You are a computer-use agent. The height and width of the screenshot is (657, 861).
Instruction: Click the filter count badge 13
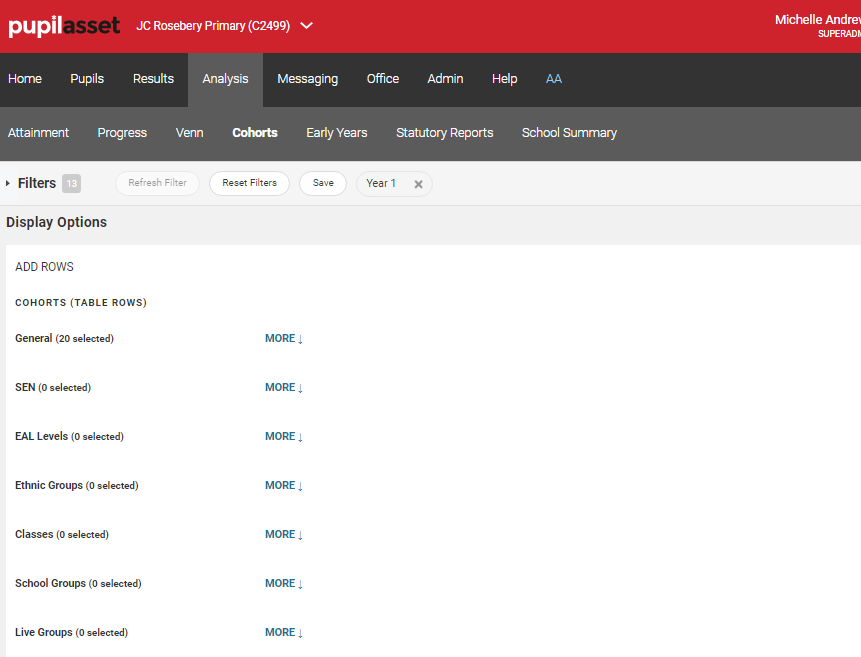pyautogui.click(x=71, y=184)
